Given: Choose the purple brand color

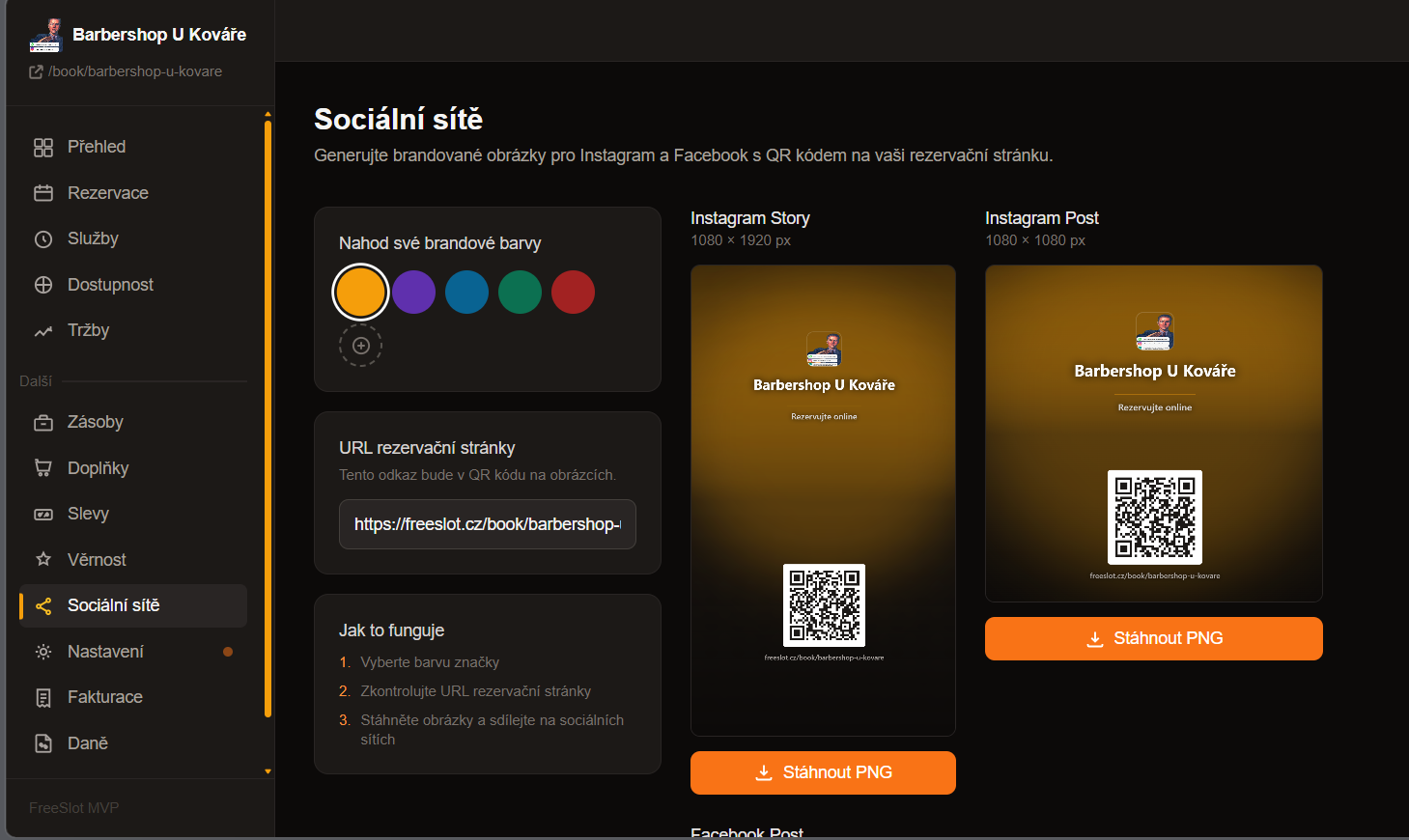Looking at the screenshot, I should (x=413, y=292).
